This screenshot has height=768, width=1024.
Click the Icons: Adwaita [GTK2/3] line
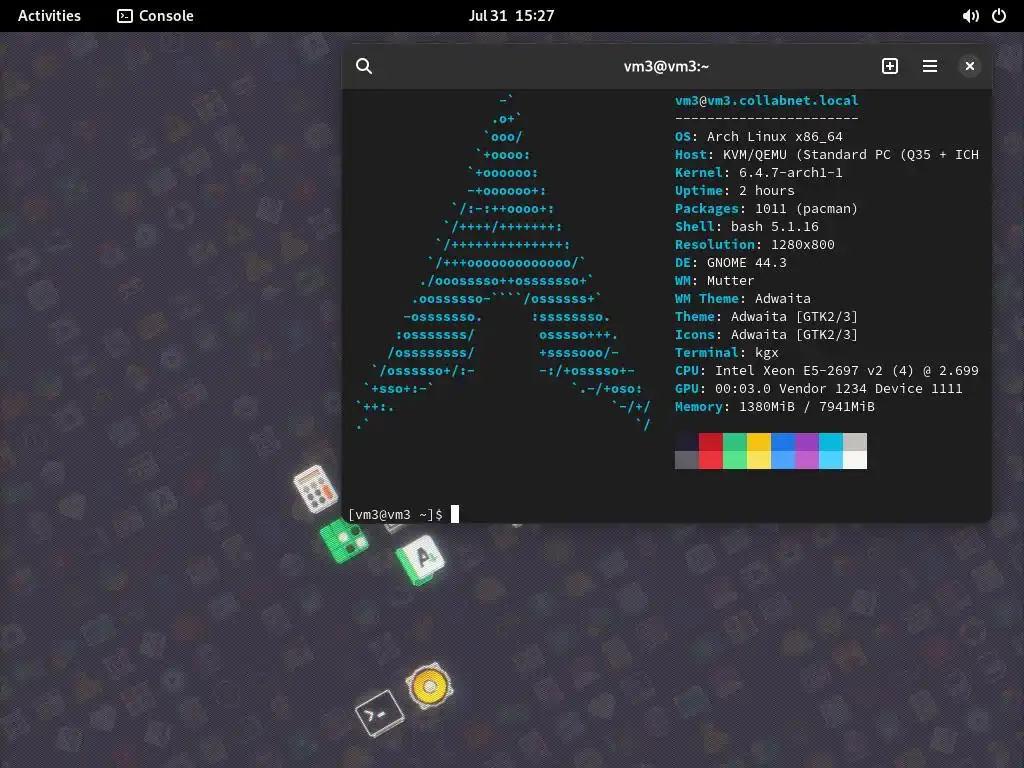click(767, 334)
